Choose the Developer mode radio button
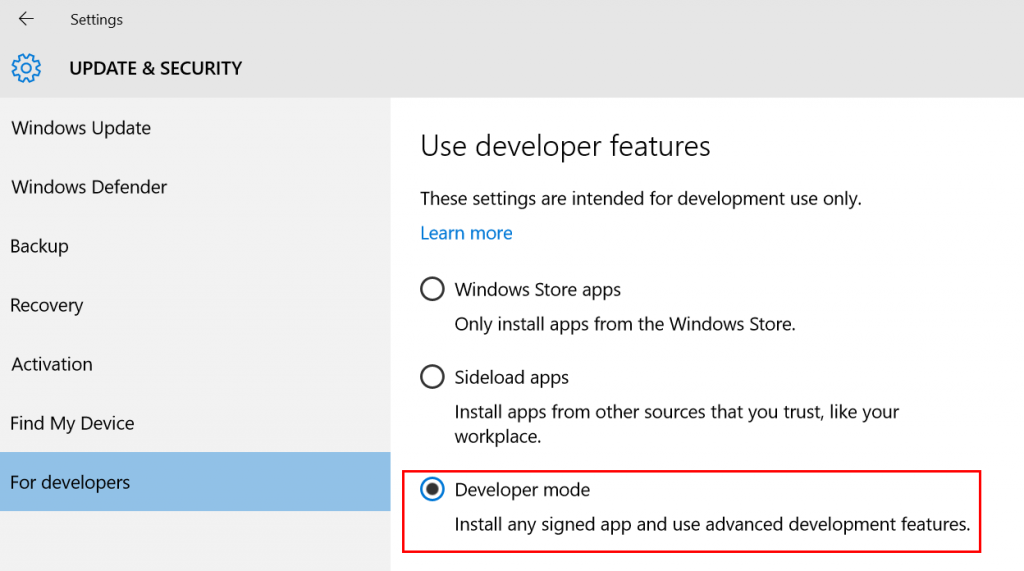This screenshot has height=571, width=1024. 432,490
